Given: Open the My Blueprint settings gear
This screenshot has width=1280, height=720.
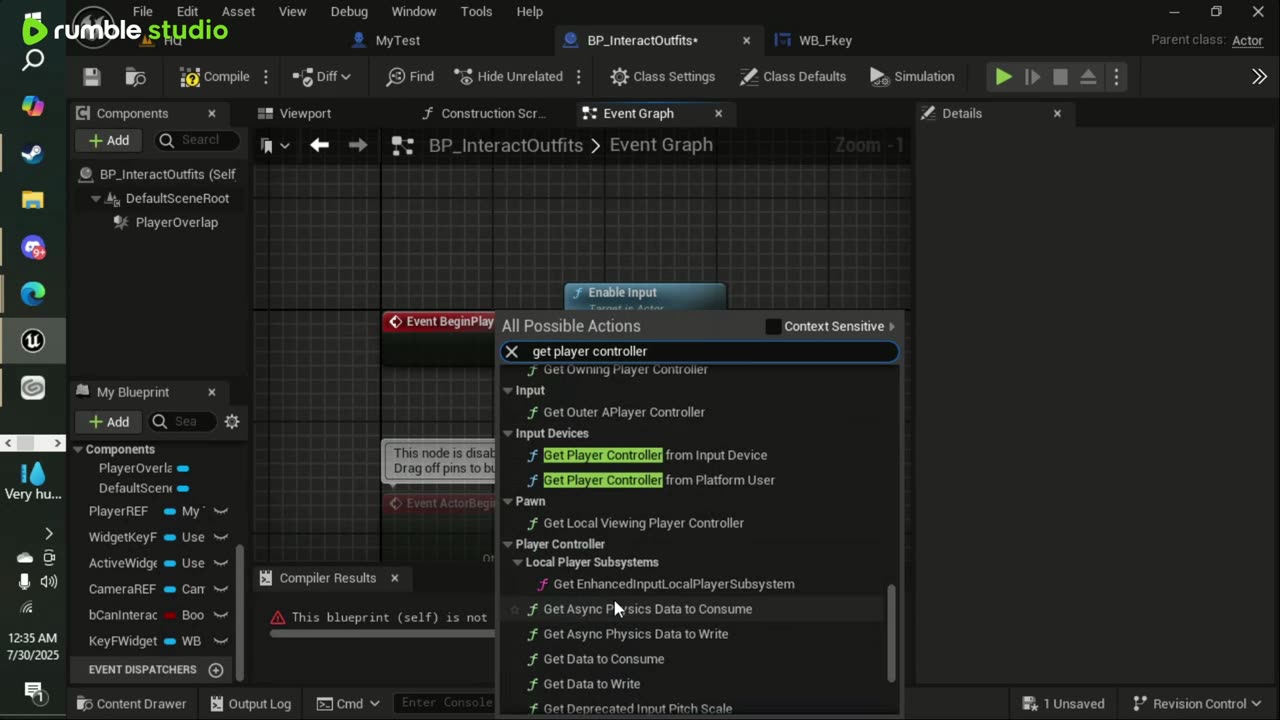Looking at the screenshot, I should [x=232, y=422].
